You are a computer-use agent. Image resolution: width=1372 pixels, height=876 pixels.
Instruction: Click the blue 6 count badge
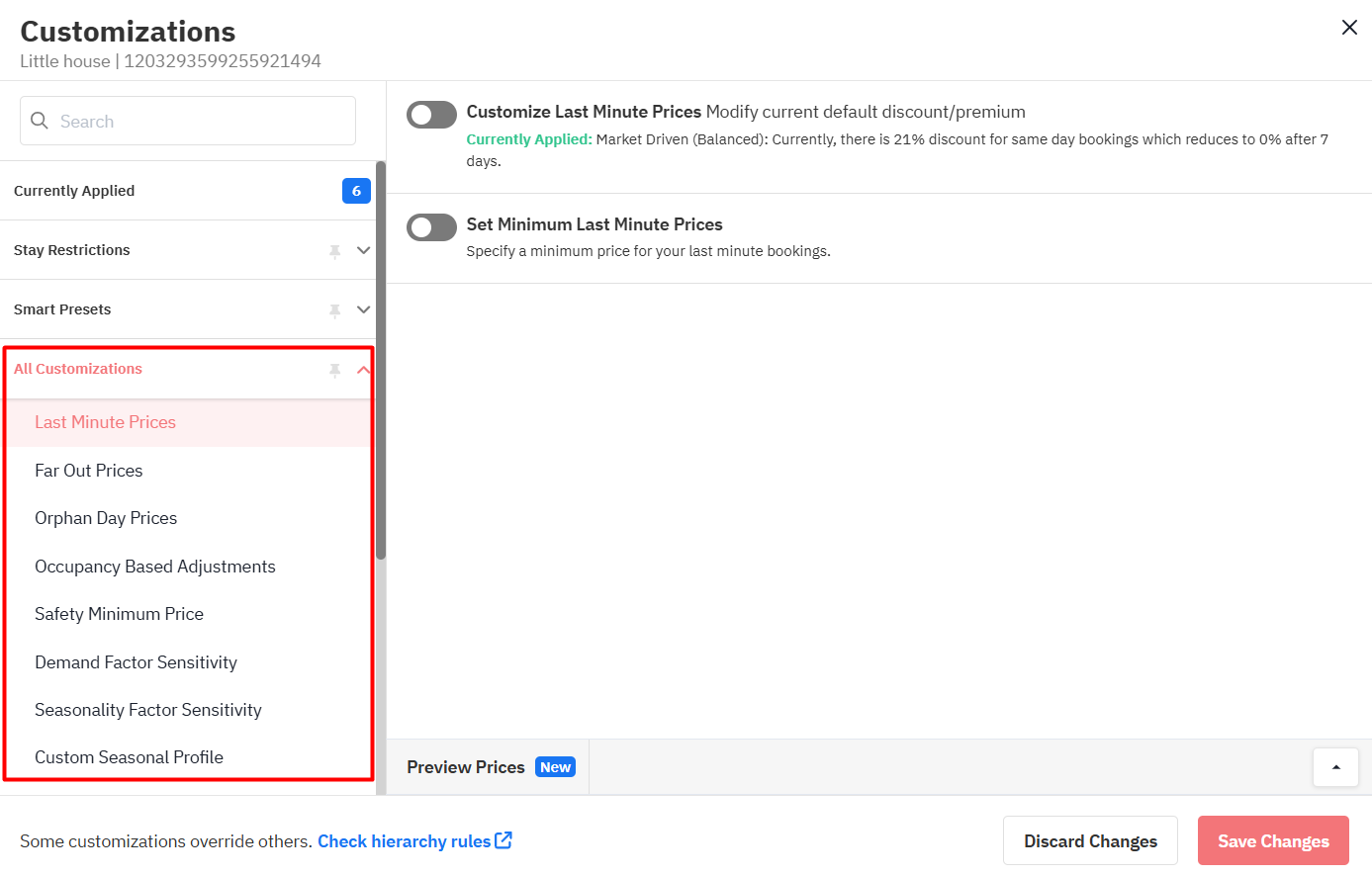coord(356,191)
